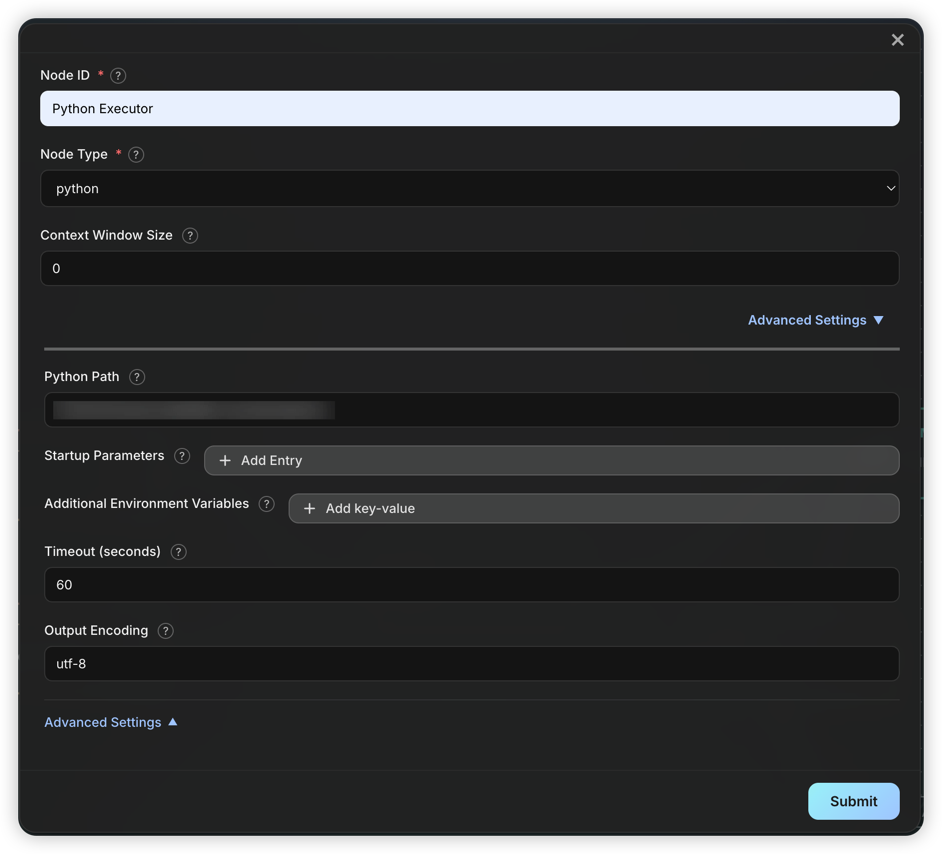Screen dimensions: 942x854
Task: Add key-value environment variable
Action: click(x=593, y=509)
